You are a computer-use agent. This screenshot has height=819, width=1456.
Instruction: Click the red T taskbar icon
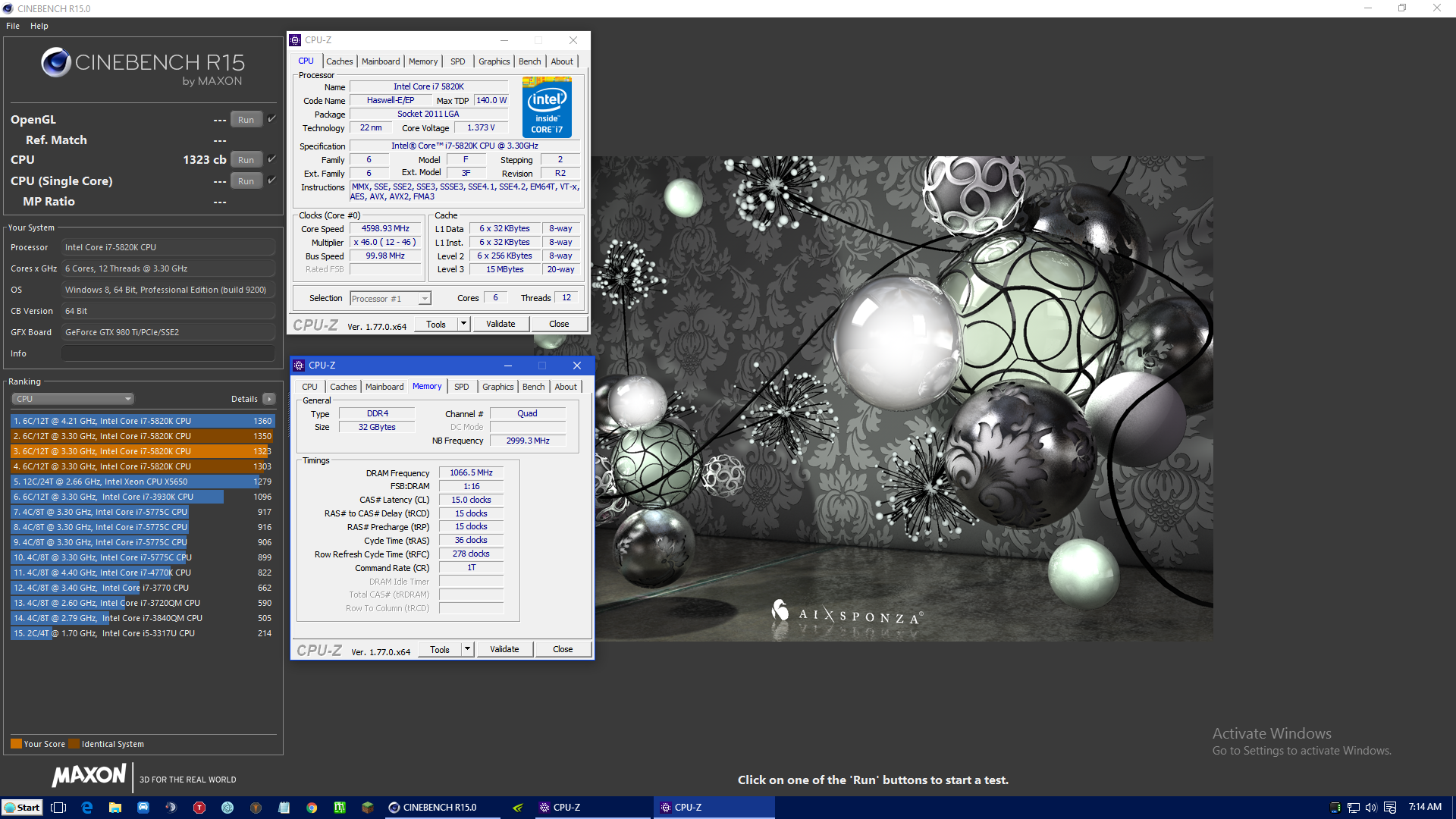tap(199, 808)
